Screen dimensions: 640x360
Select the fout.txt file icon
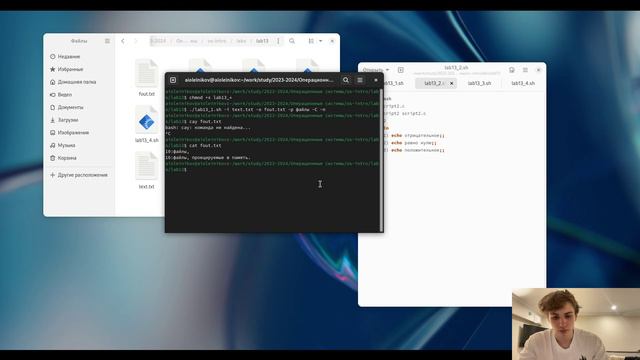pos(147,73)
